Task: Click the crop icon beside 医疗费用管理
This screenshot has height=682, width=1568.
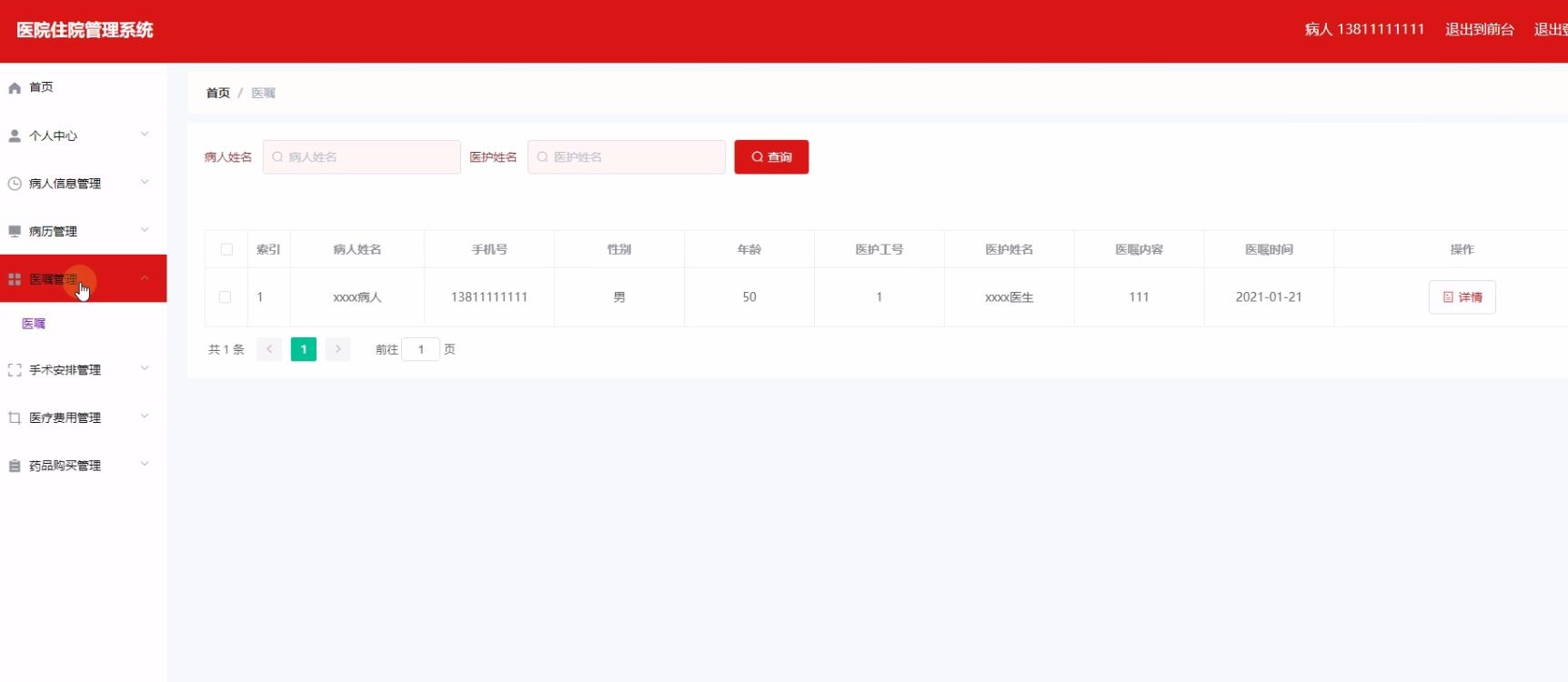Action: (x=15, y=418)
